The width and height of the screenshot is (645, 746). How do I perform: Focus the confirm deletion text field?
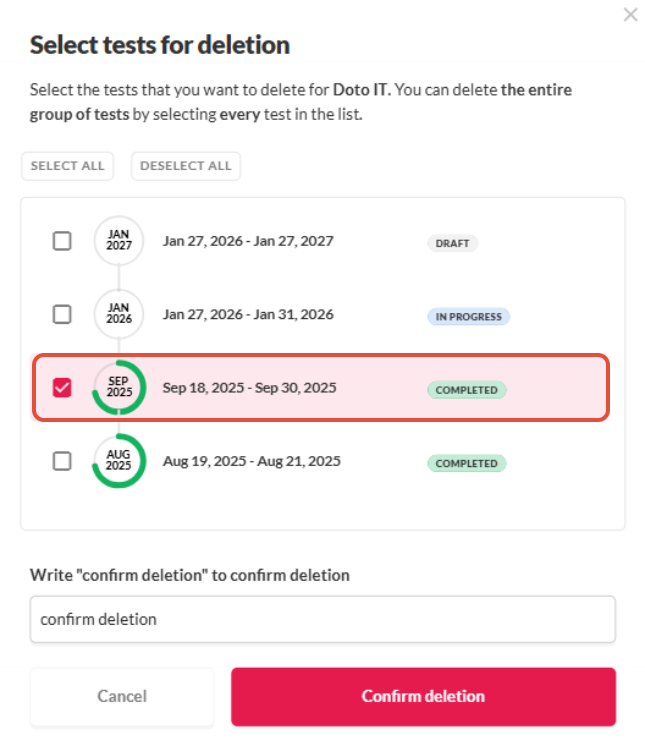click(x=322, y=619)
